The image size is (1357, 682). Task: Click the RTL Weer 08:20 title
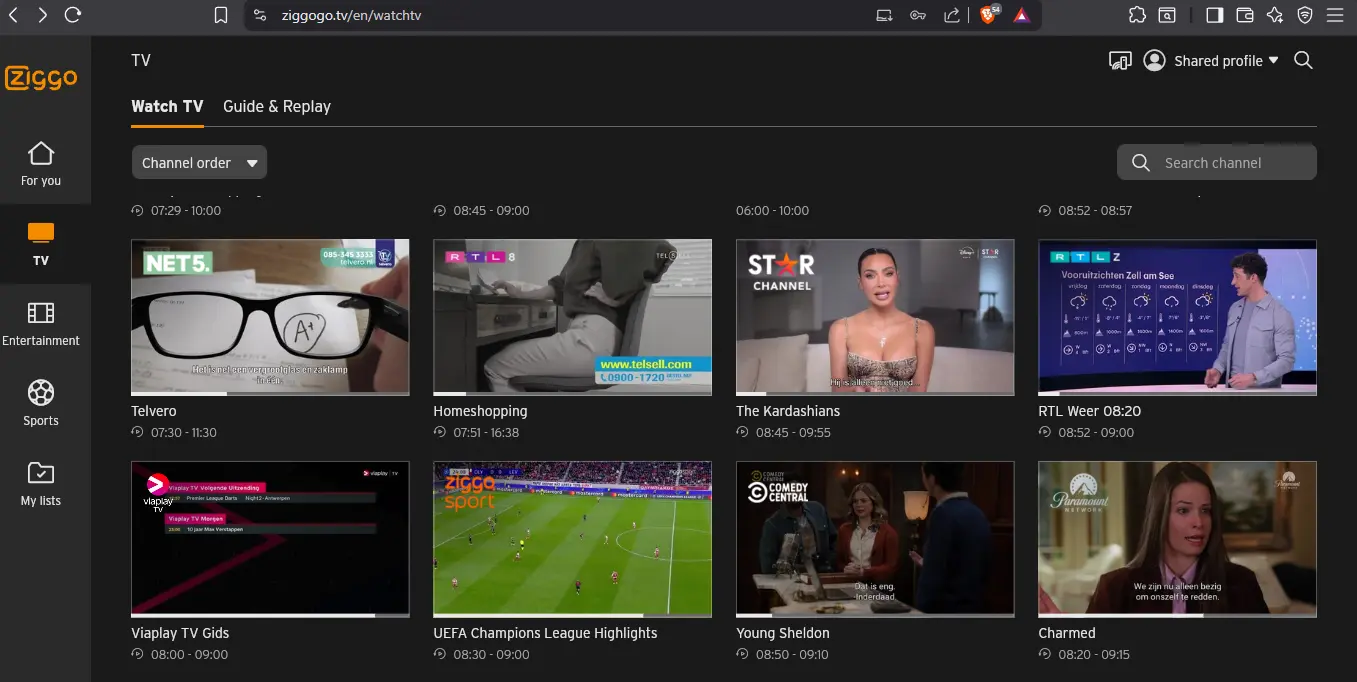1089,411
